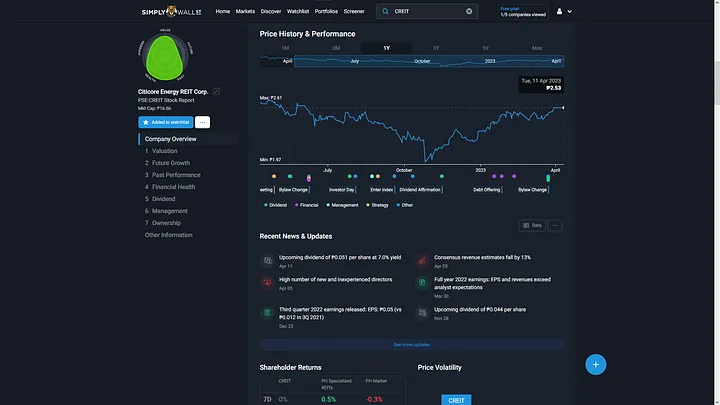Screen dimensions: 720x405
Task: Click the Debt Offering event label
Action: (x=487, y=190)
